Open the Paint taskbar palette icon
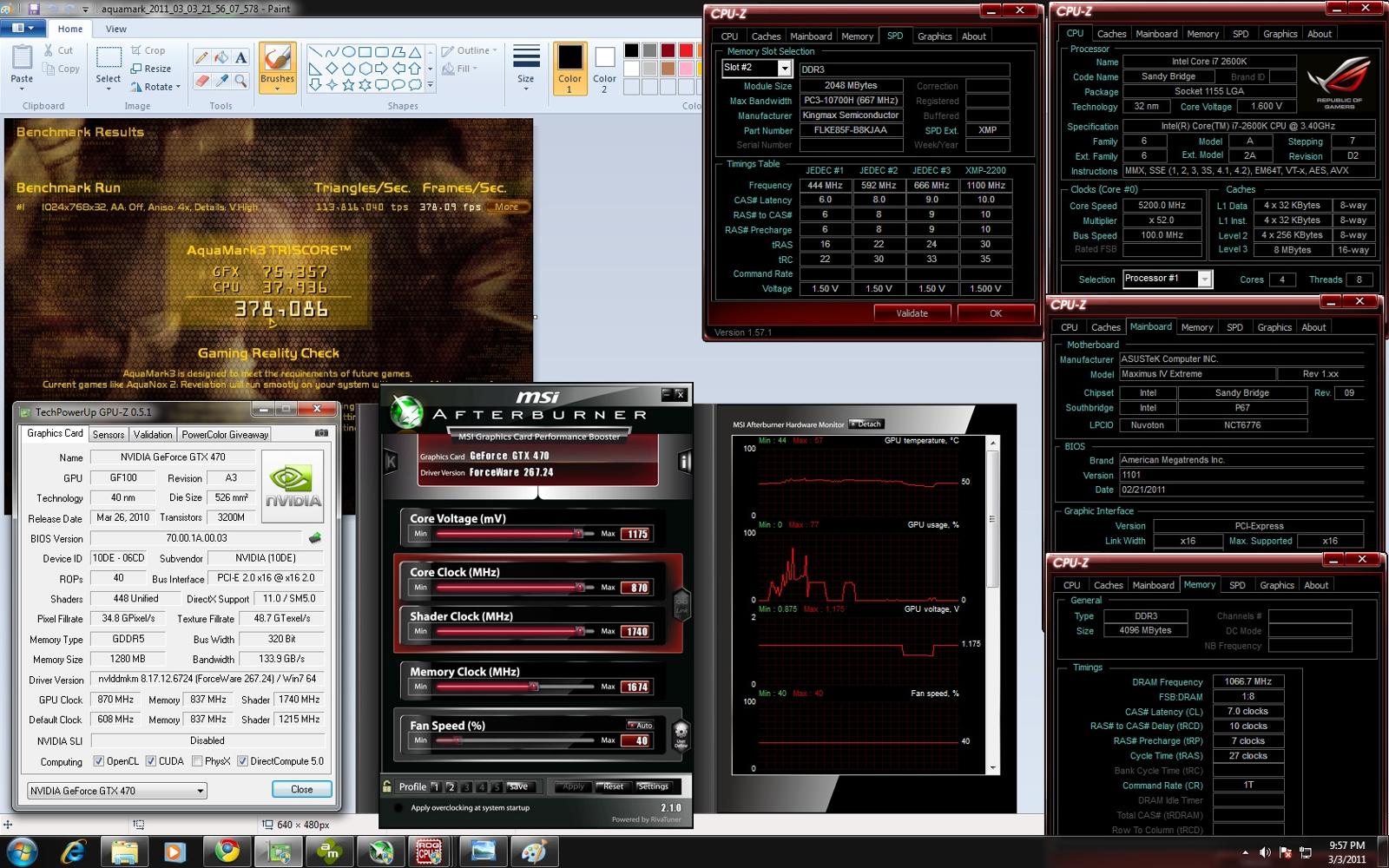Viewport: 1389px width, 868px height. (533, 852)
